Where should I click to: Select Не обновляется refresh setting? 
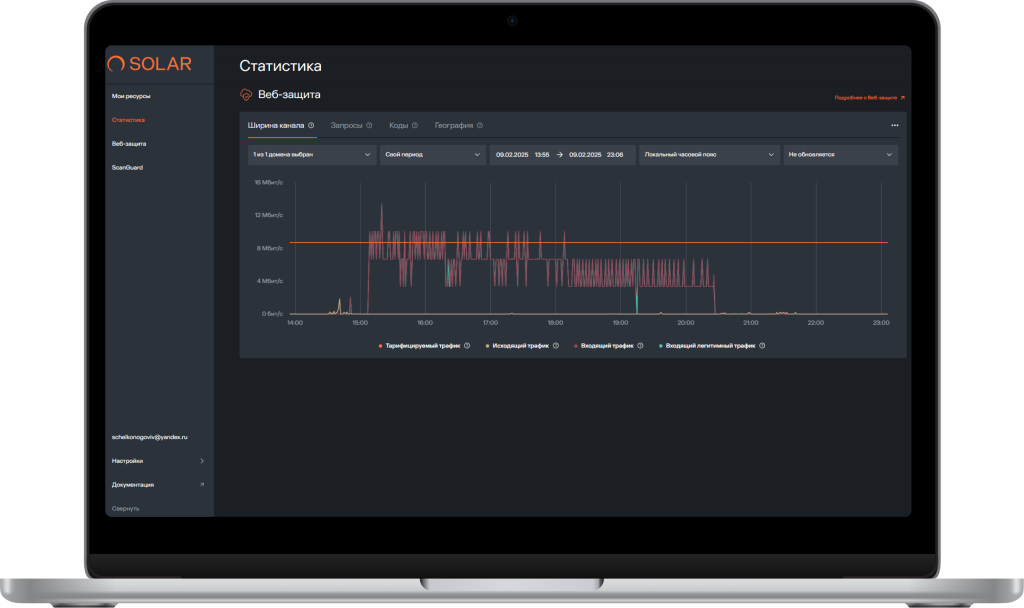click(840, 154)
